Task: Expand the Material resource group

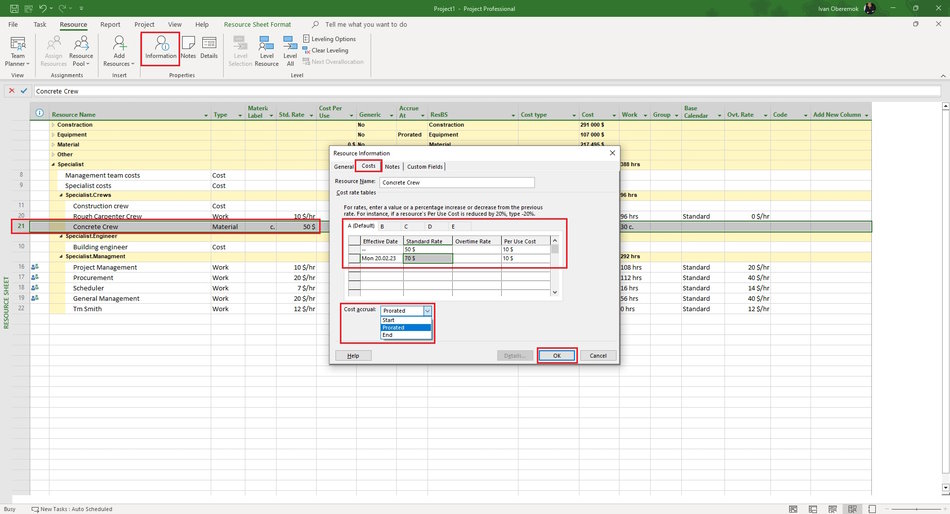Action: (53, 144)
